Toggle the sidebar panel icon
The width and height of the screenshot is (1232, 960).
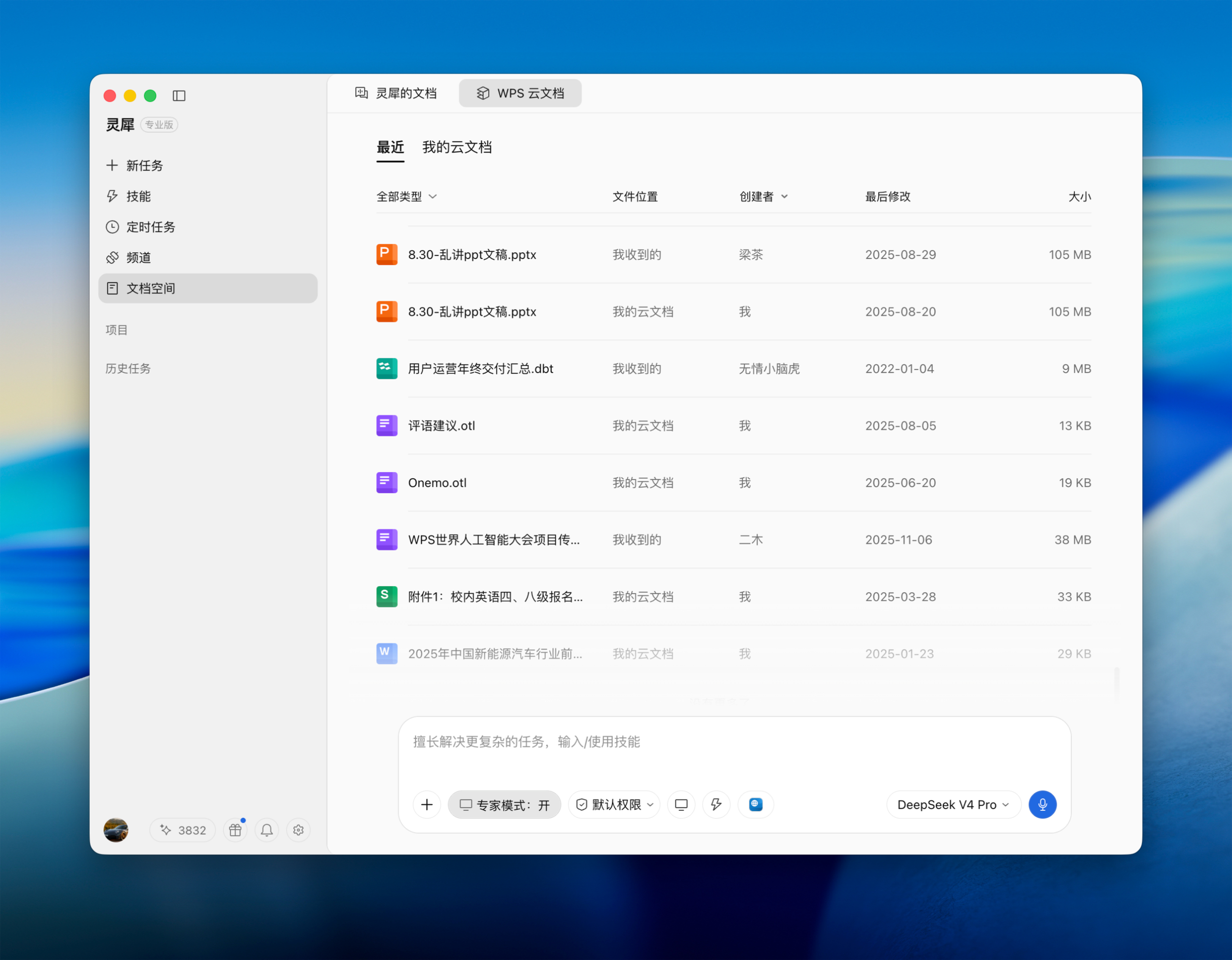(x=179, y=96)
